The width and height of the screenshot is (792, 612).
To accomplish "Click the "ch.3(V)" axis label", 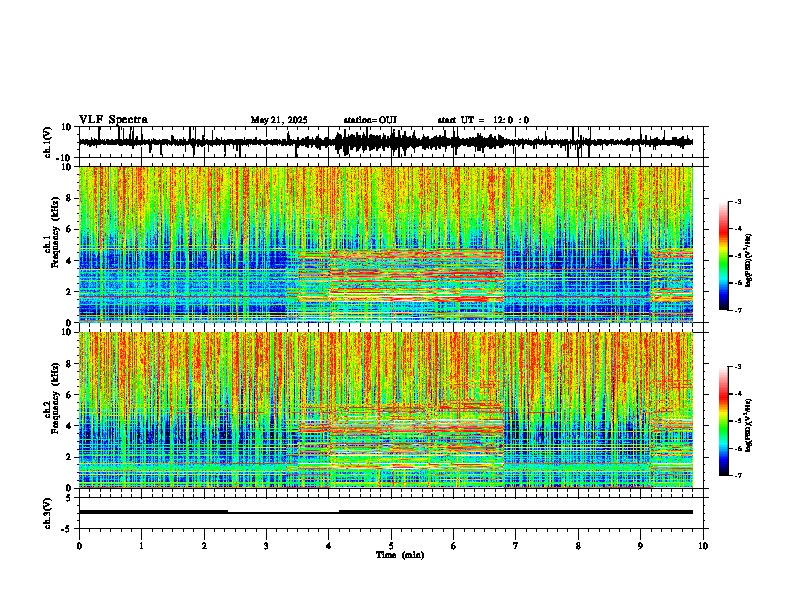I will [x=48, y=513].
